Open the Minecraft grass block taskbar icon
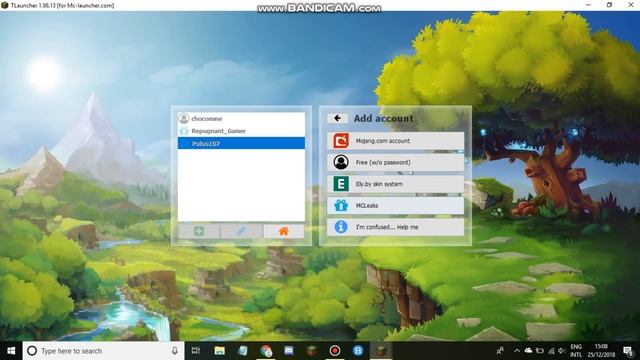The height and width of the screenshot is (360, 640). tap(312, 351)
